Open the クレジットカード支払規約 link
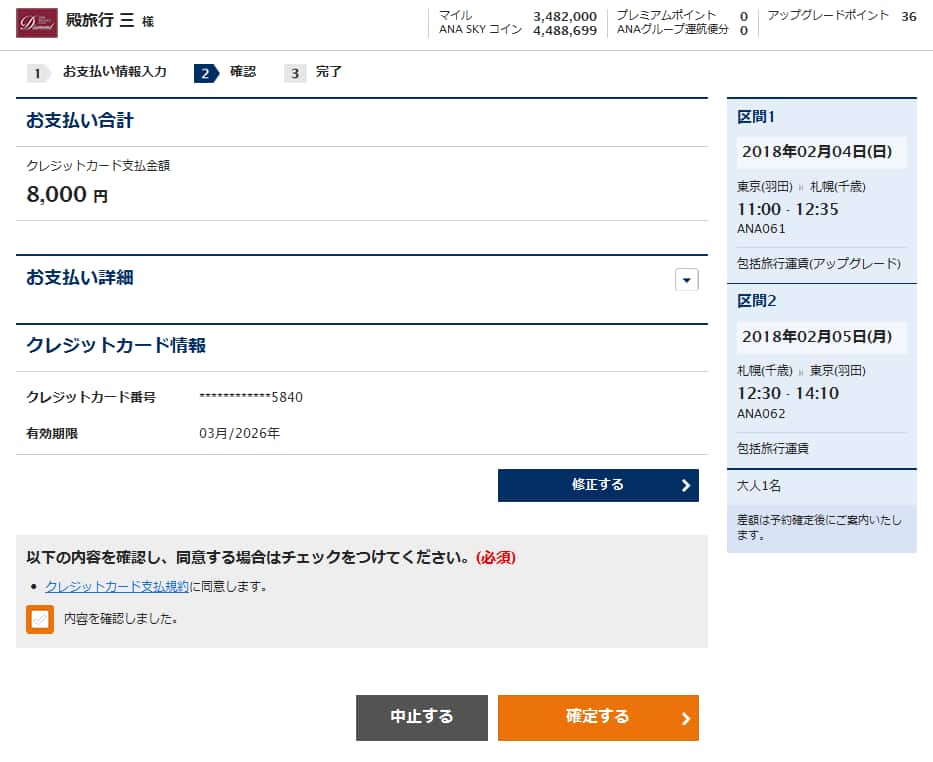The image size is (933, 762). [117, 586]
